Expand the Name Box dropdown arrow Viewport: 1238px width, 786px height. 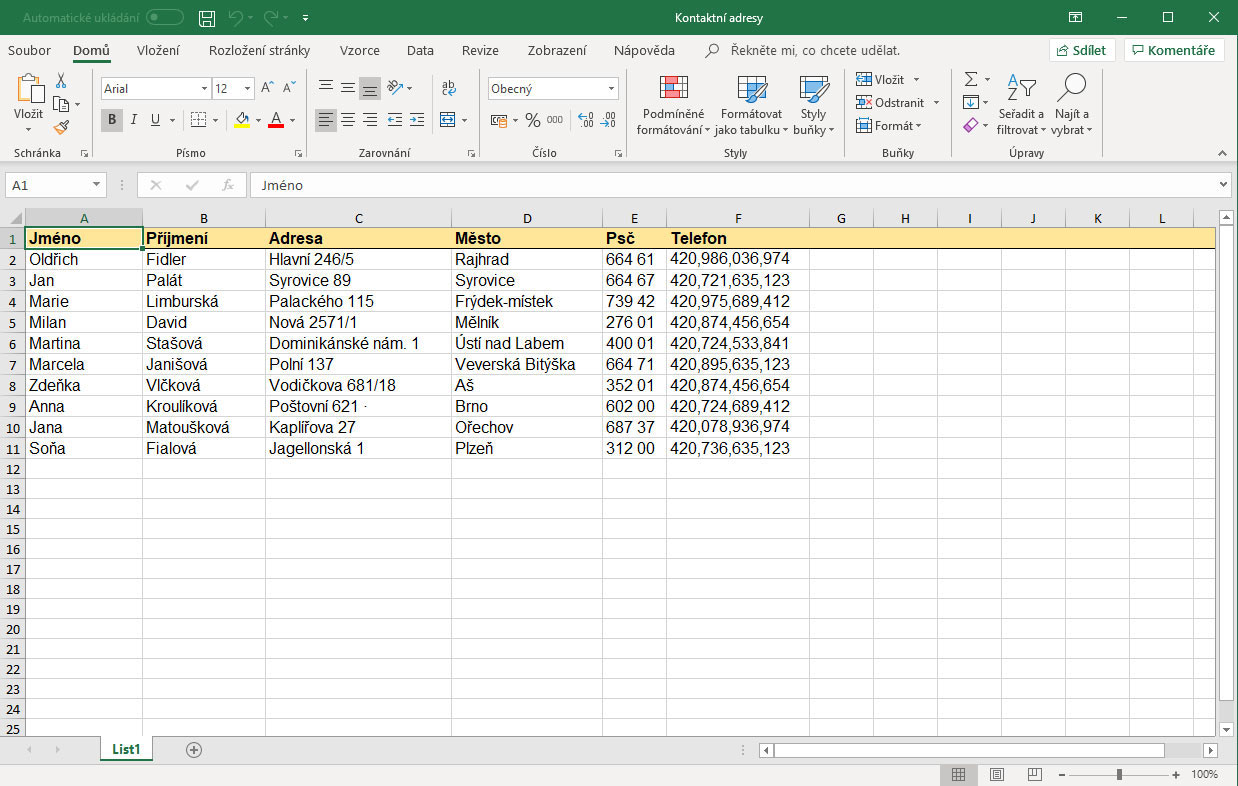point(96,185)
